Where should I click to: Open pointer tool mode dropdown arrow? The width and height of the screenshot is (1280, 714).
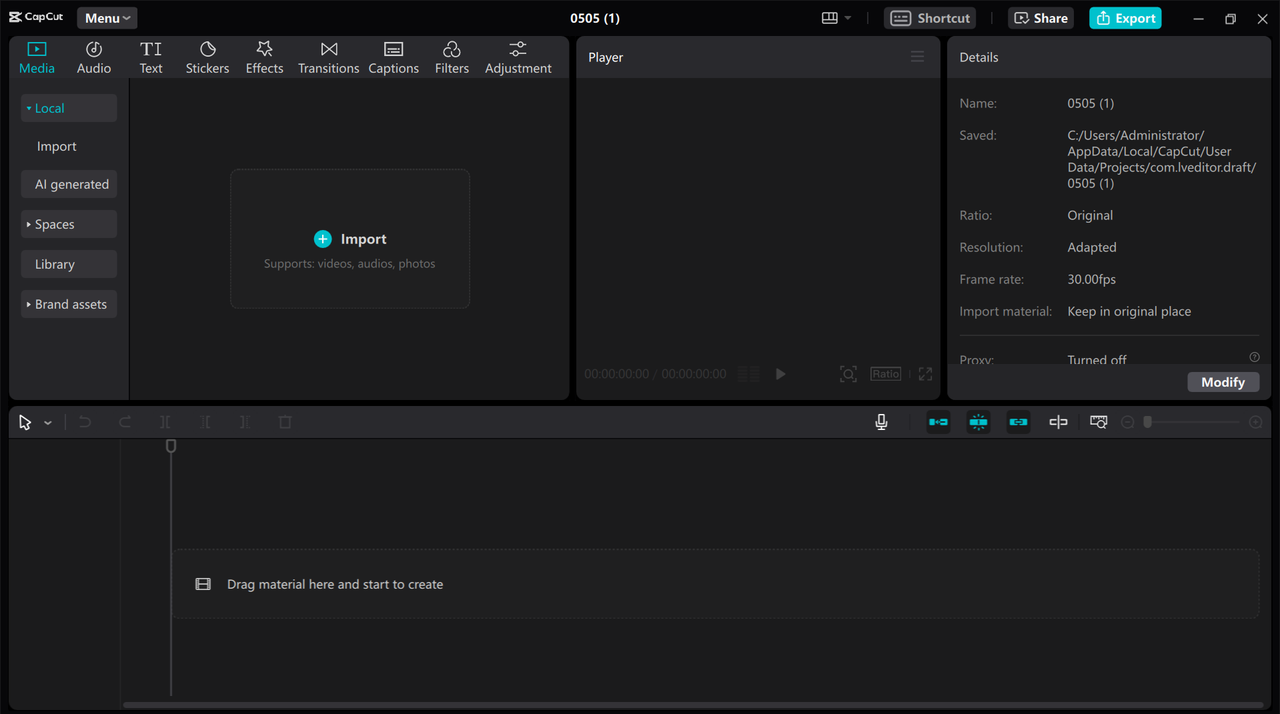[48, 423]
